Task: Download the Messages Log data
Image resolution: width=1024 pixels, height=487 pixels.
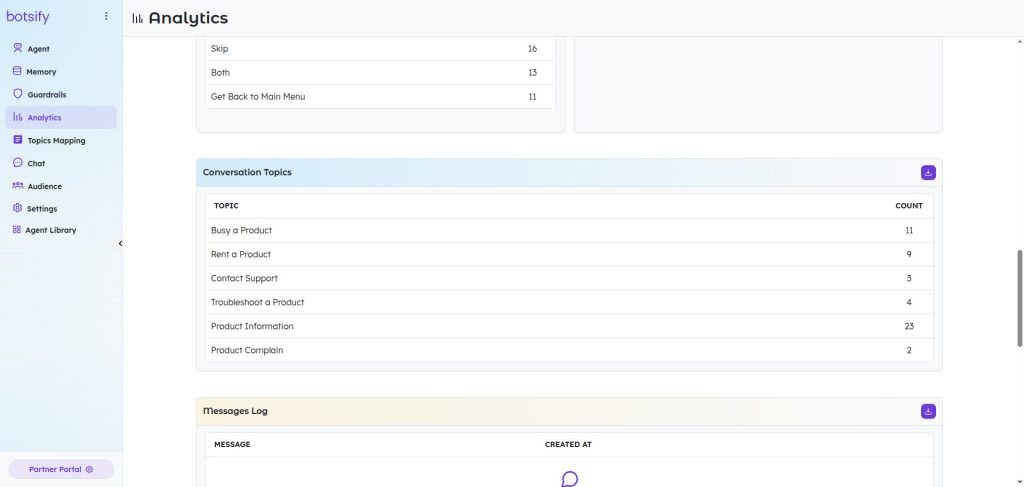Action: [x=928, y=411]
